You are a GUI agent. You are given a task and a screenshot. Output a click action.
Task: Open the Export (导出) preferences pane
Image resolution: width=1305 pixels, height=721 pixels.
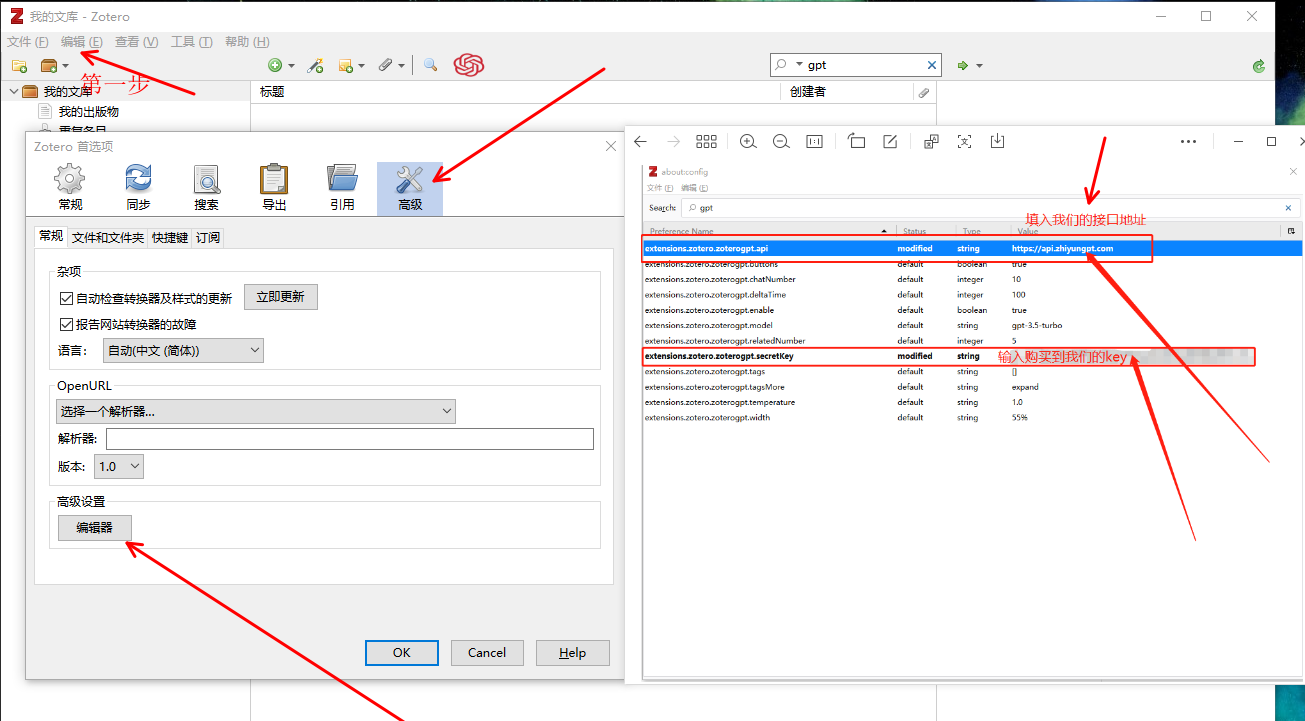[274, 187]
